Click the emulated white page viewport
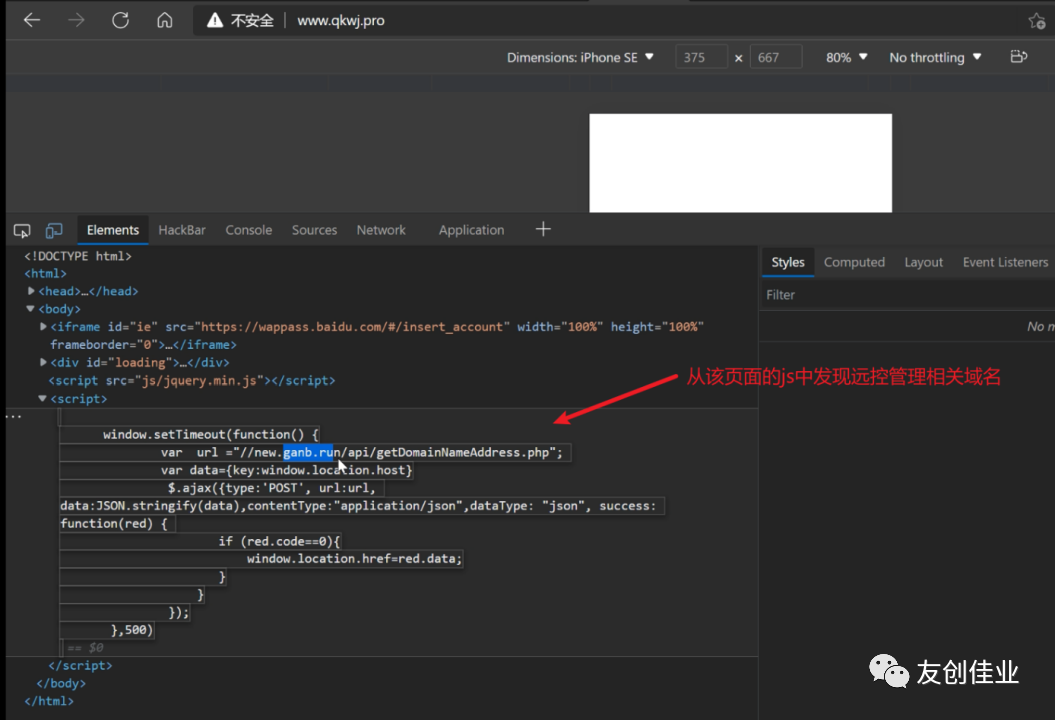Image resolution: width=1055 pixels, height=720 pixels. click(740, 163)
